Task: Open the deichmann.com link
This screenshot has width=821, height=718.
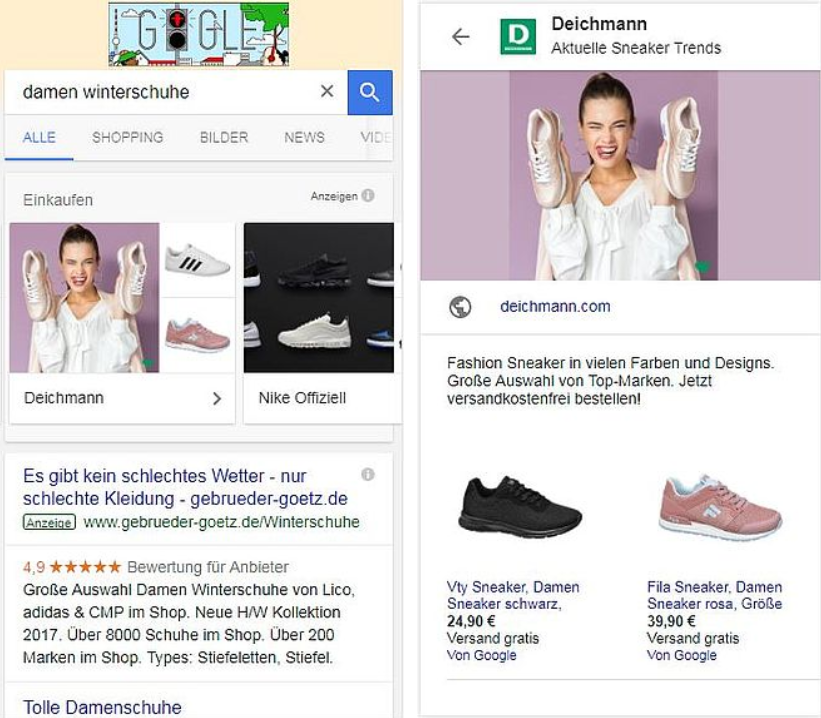Action: (555, 306)
